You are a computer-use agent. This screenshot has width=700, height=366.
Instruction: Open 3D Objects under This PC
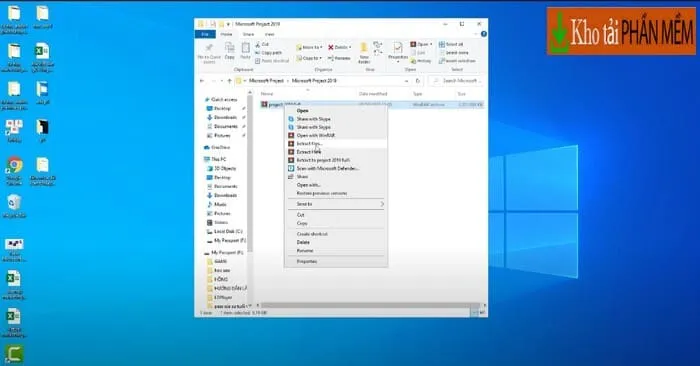click(x=222, y=169)
